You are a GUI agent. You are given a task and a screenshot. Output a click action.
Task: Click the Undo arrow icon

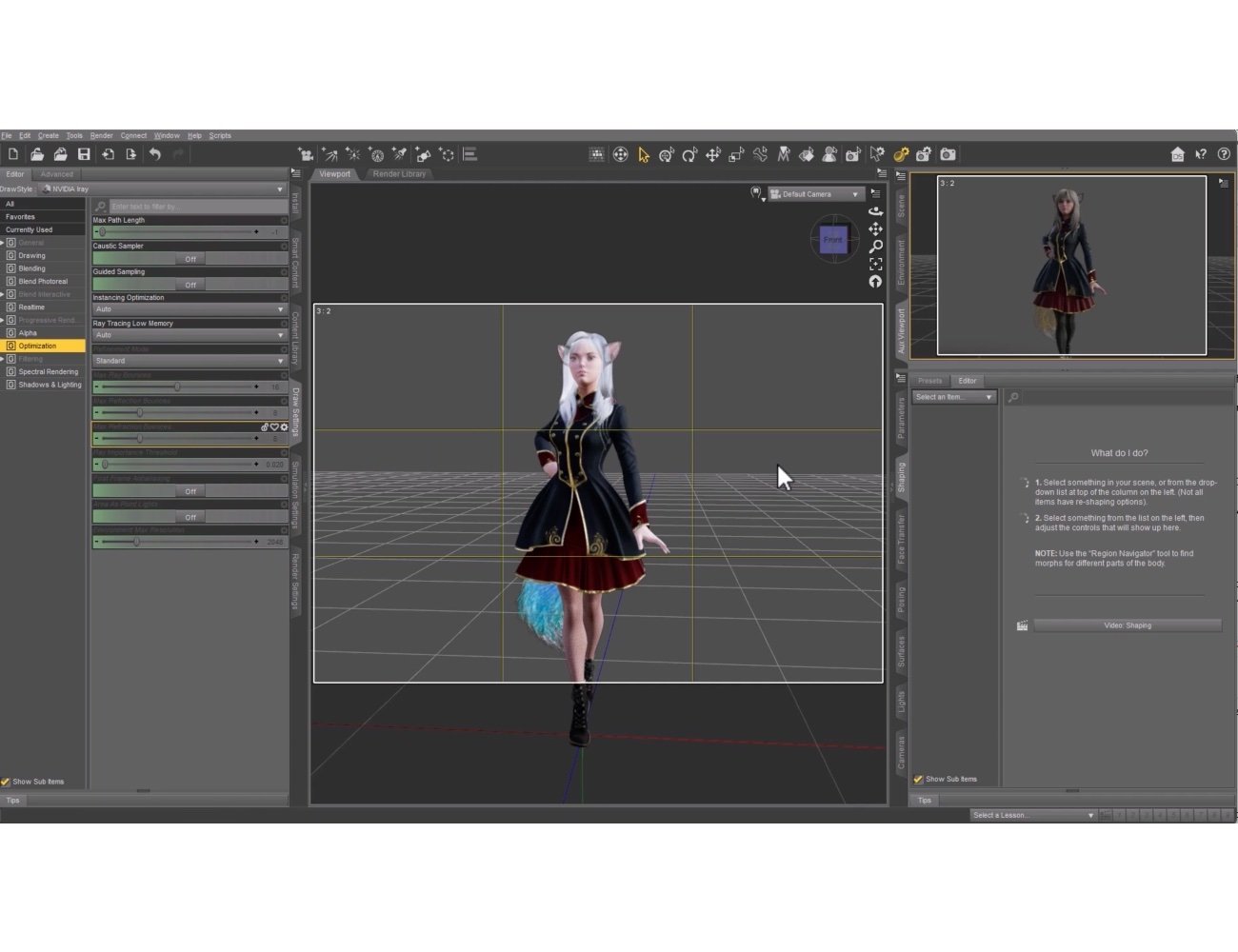155,153
